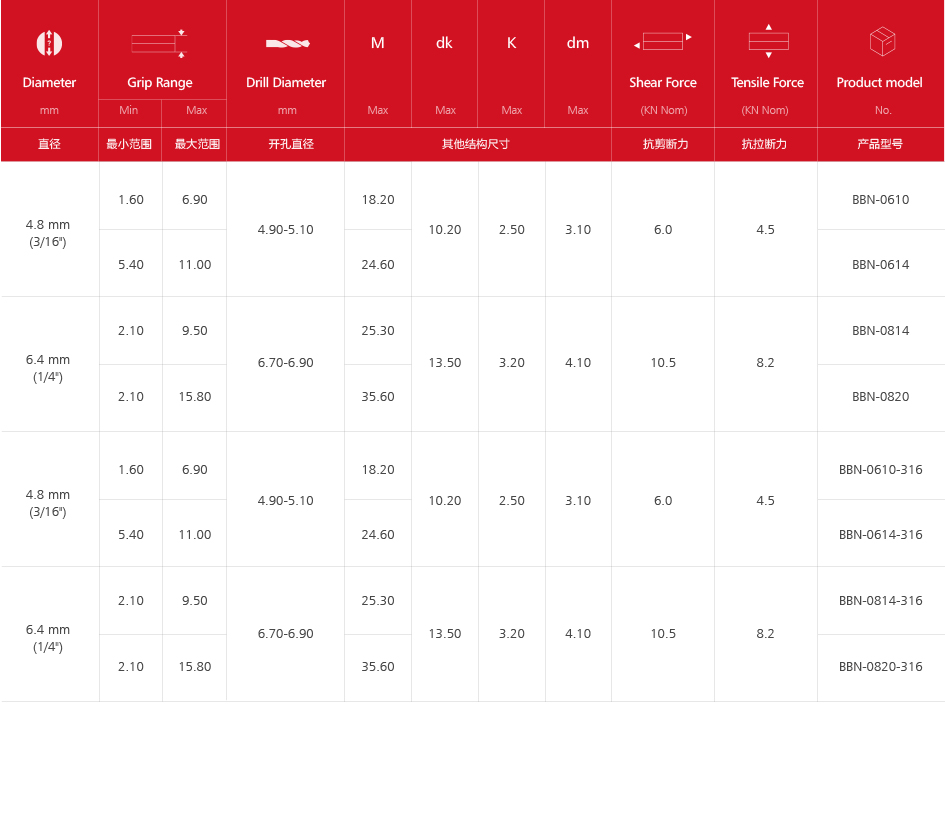Choose product model BBN-0814-316
Screen dimensions: 945x818
coord(881,601)
